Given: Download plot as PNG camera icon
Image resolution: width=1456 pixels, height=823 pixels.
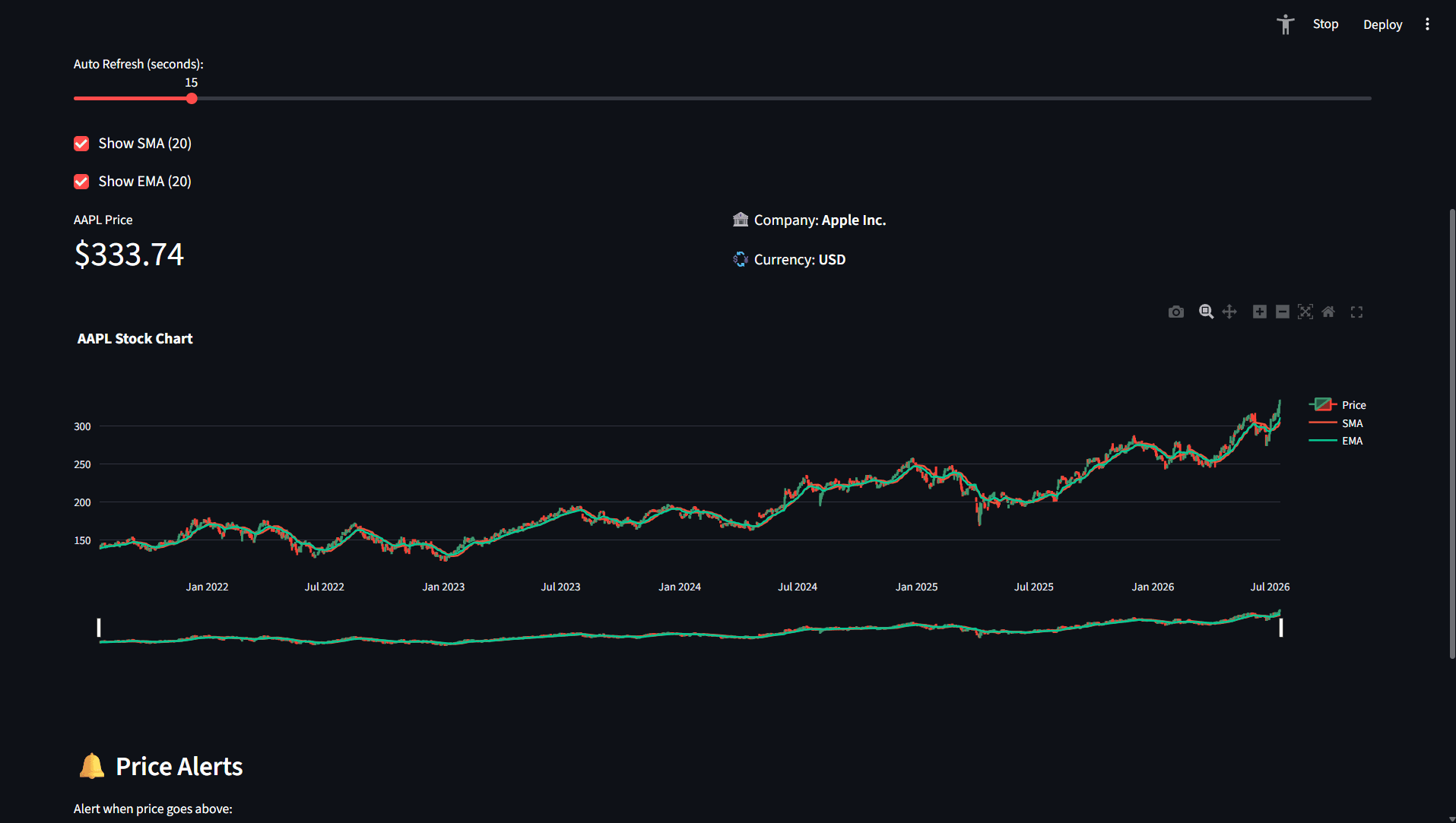Looking at the screenshot, I should 1175,312.
